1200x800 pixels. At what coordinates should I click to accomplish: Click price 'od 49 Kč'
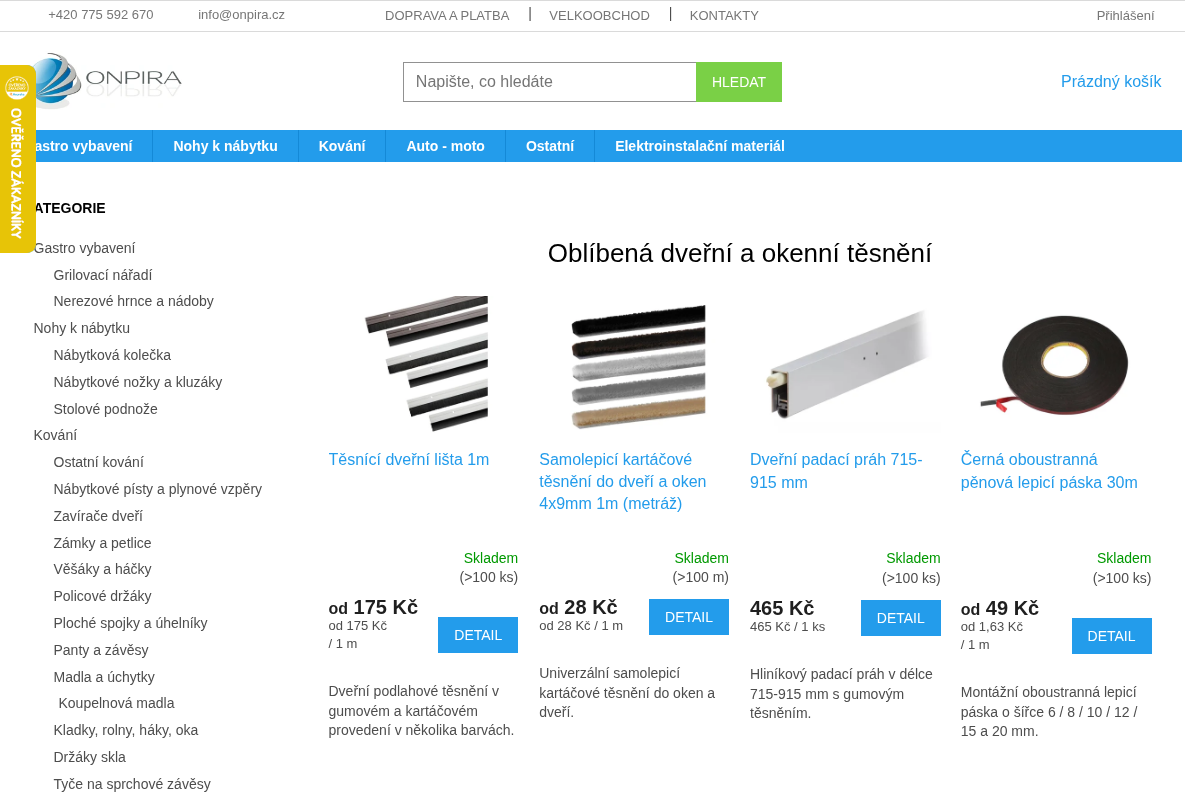1000,608
